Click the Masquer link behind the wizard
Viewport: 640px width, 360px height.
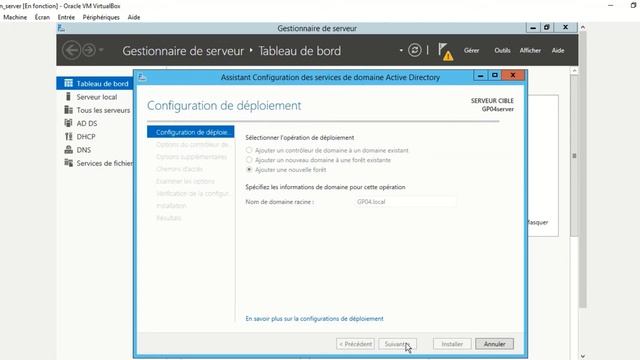(x=538, y=222)
